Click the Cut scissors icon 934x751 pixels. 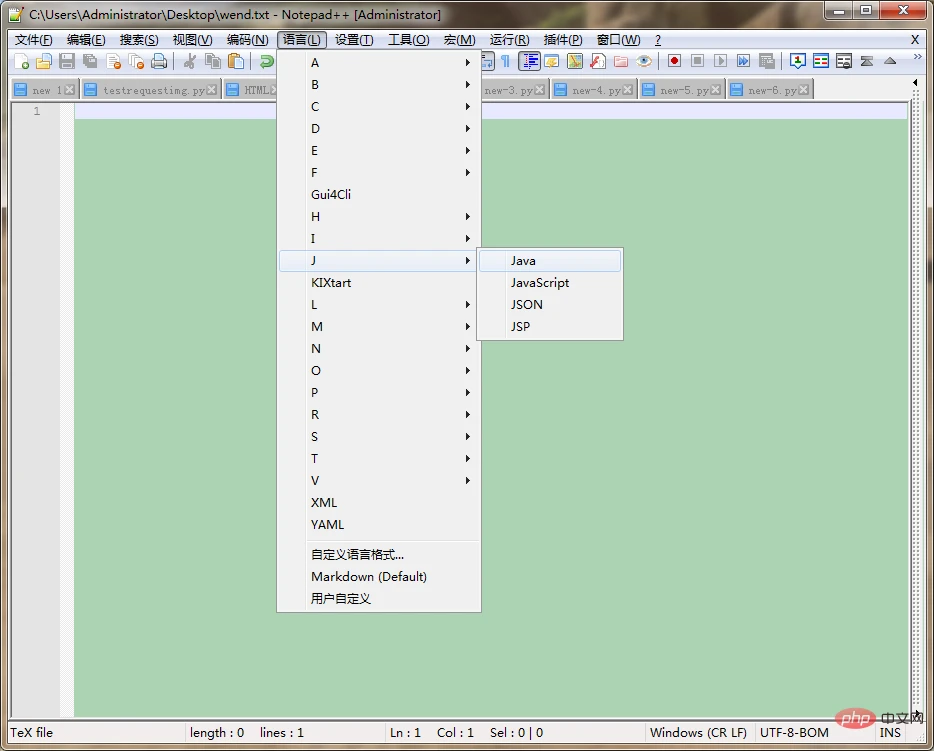[189, 62]
